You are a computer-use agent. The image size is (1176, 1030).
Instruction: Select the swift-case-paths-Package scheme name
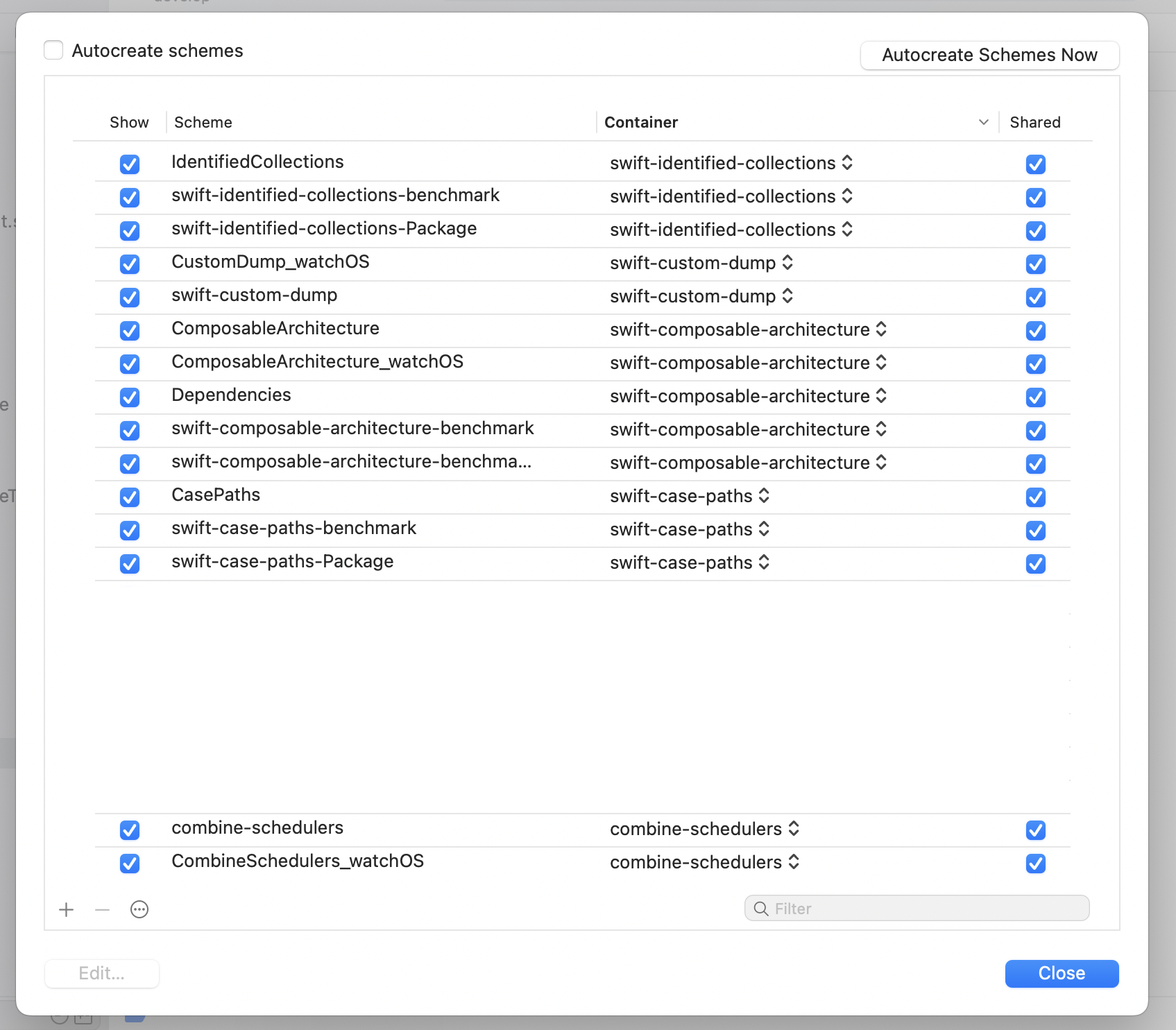point(282,561)
